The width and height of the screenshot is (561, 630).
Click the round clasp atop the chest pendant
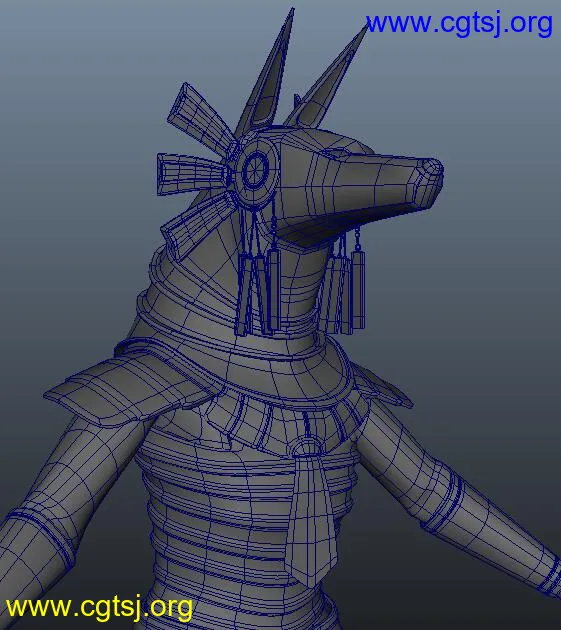(307, 447)
